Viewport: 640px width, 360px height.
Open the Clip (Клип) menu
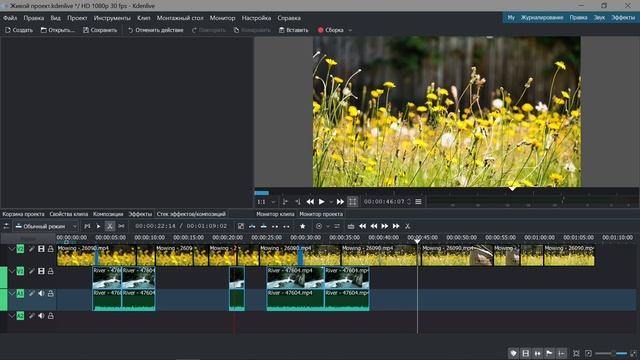point(144,18)
